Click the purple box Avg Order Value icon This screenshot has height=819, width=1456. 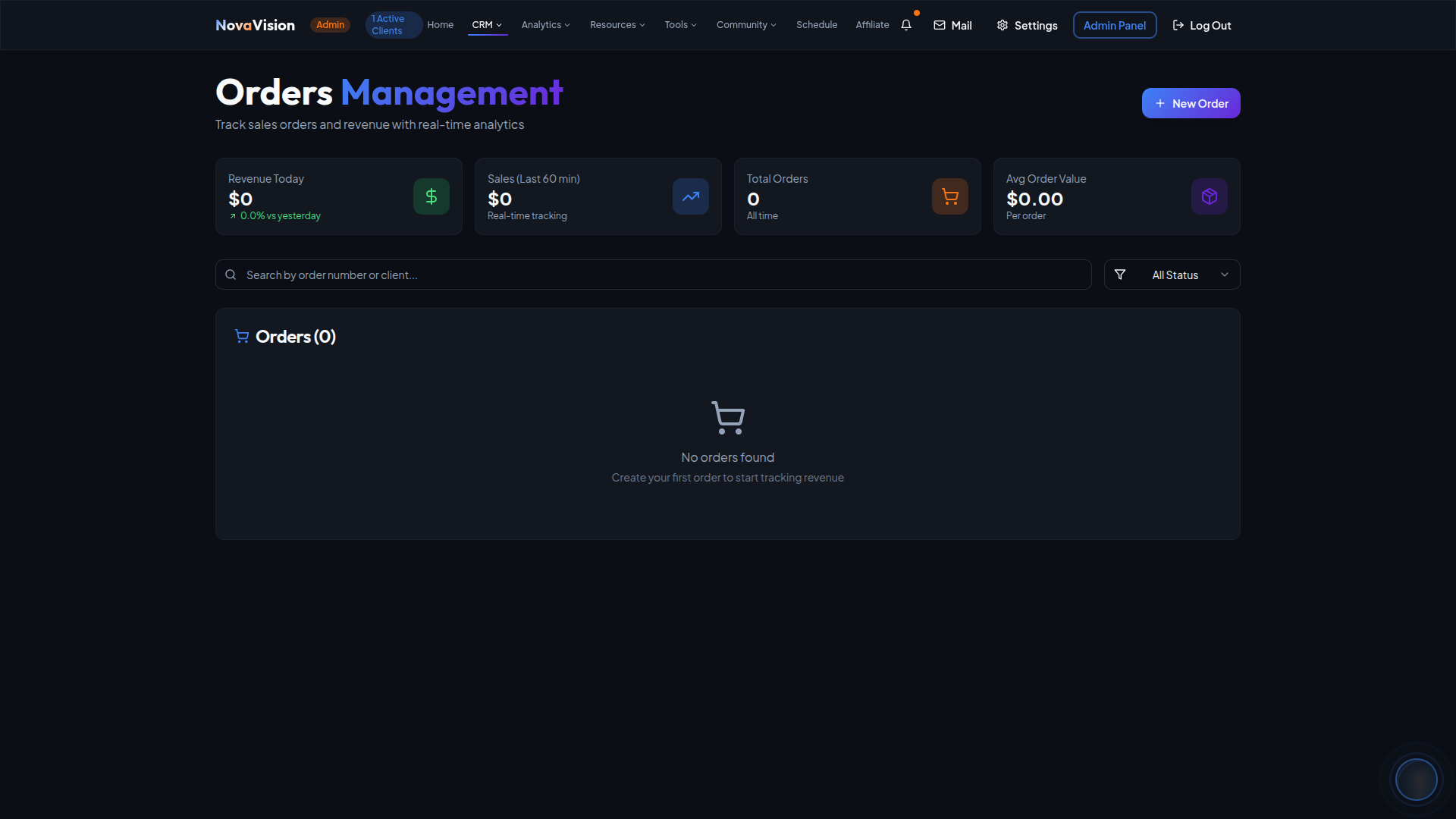[x=1209, y=196]
